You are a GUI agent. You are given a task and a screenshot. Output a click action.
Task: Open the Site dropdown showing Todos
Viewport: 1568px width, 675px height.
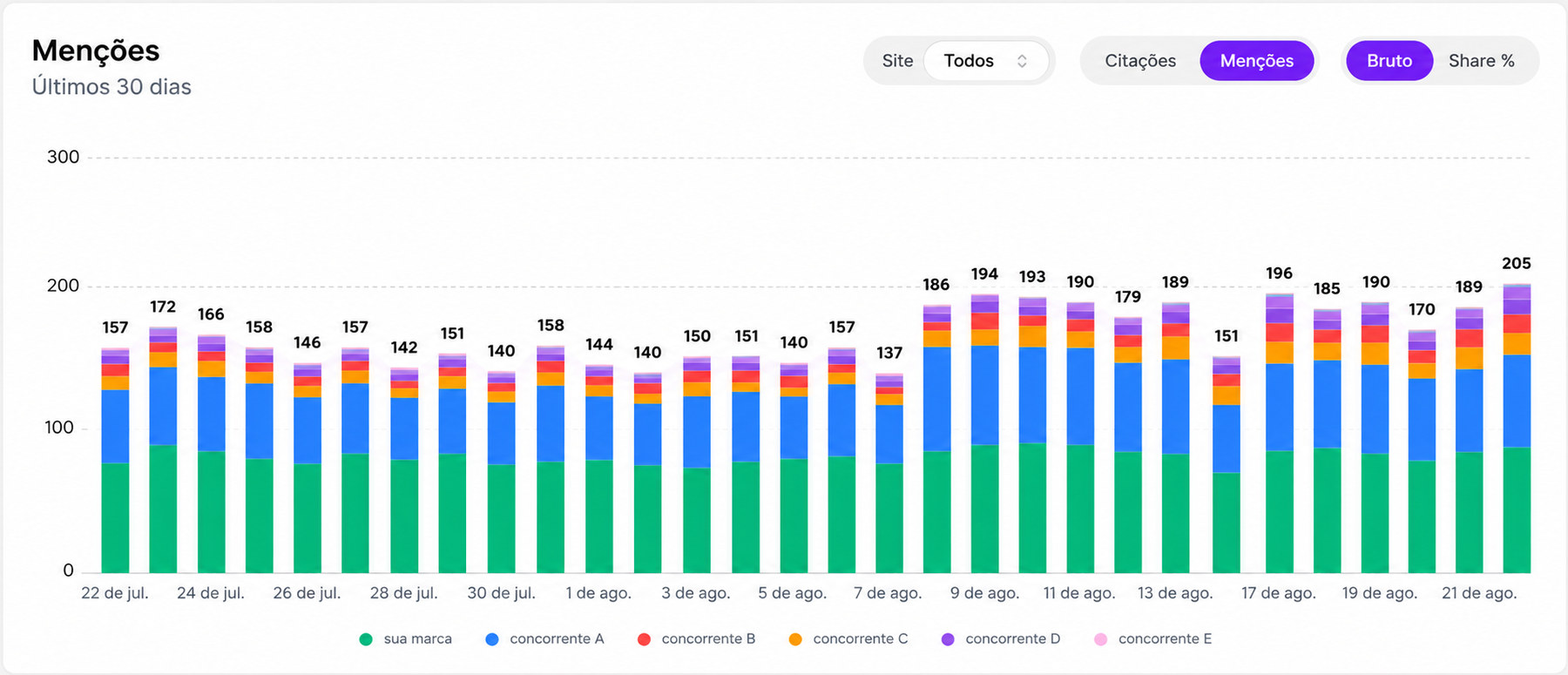tap(985, 61)
